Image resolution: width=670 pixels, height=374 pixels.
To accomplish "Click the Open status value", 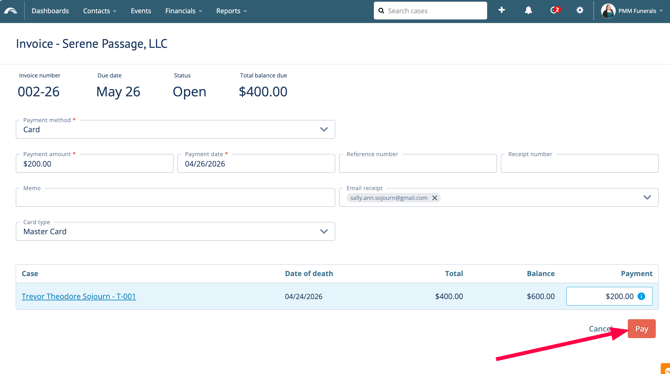I will coord(189,91).
